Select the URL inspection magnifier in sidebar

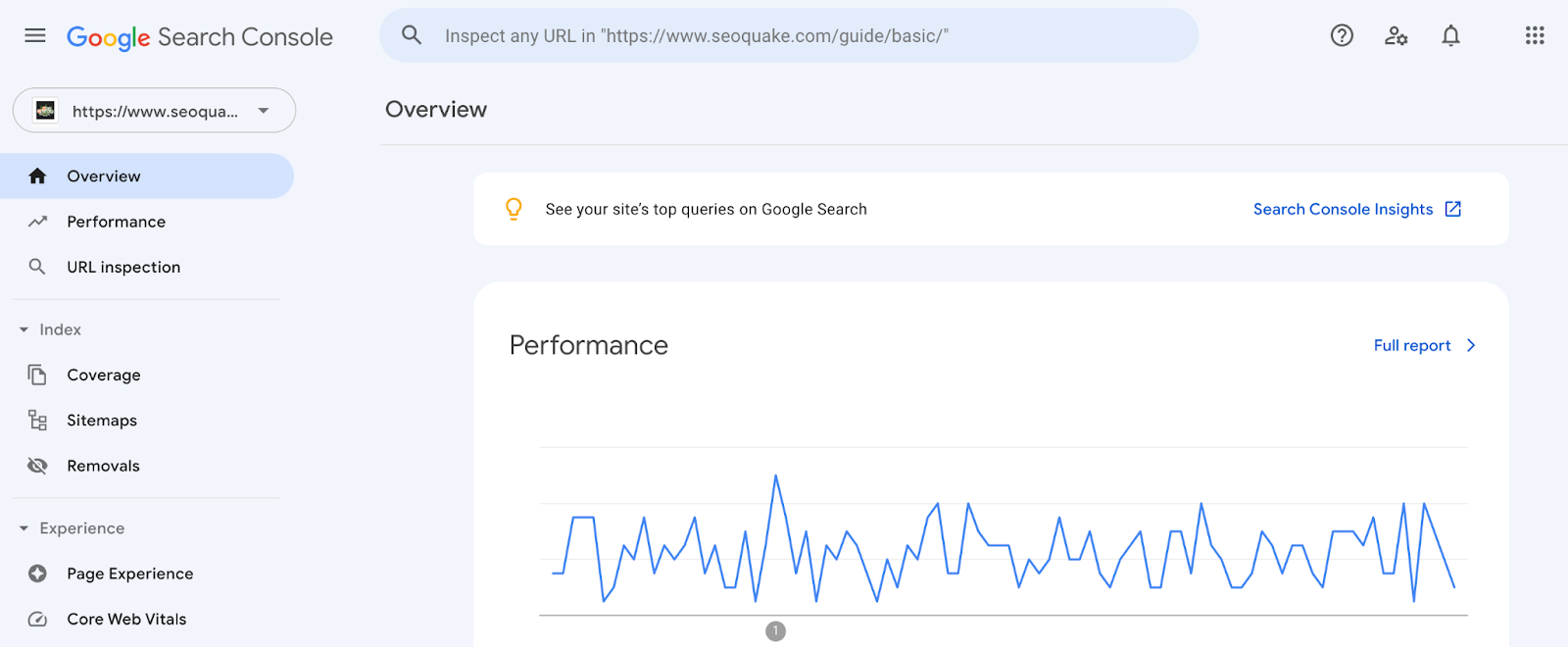(36, 267)
